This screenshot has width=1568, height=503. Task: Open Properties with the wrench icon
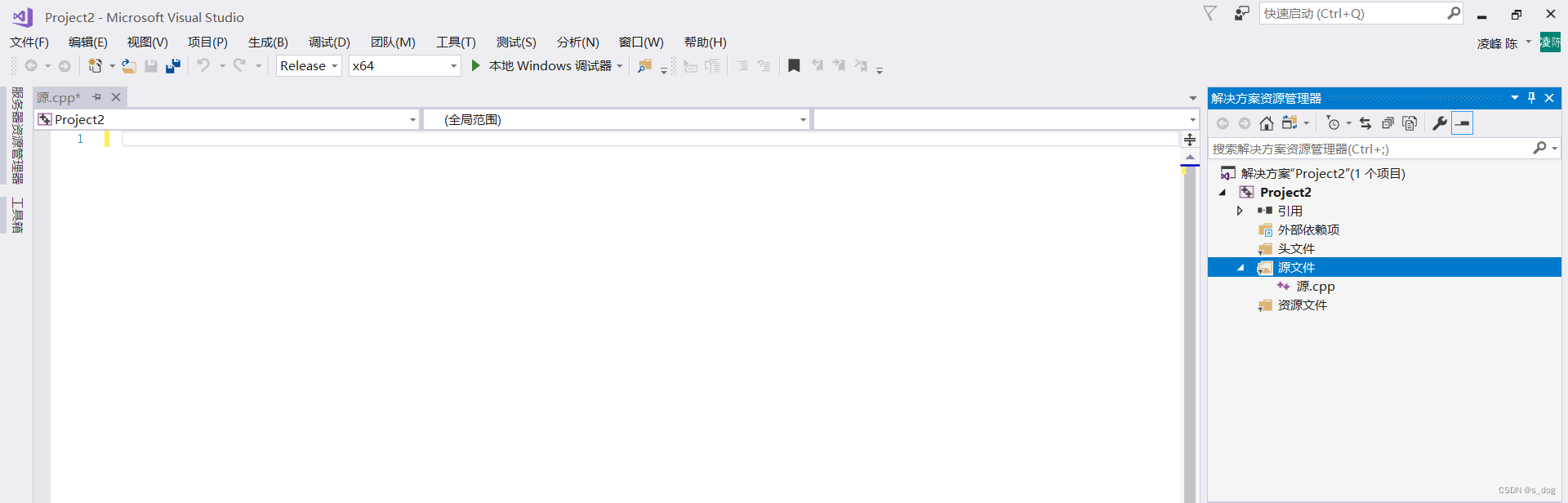tap(1440, 123)
